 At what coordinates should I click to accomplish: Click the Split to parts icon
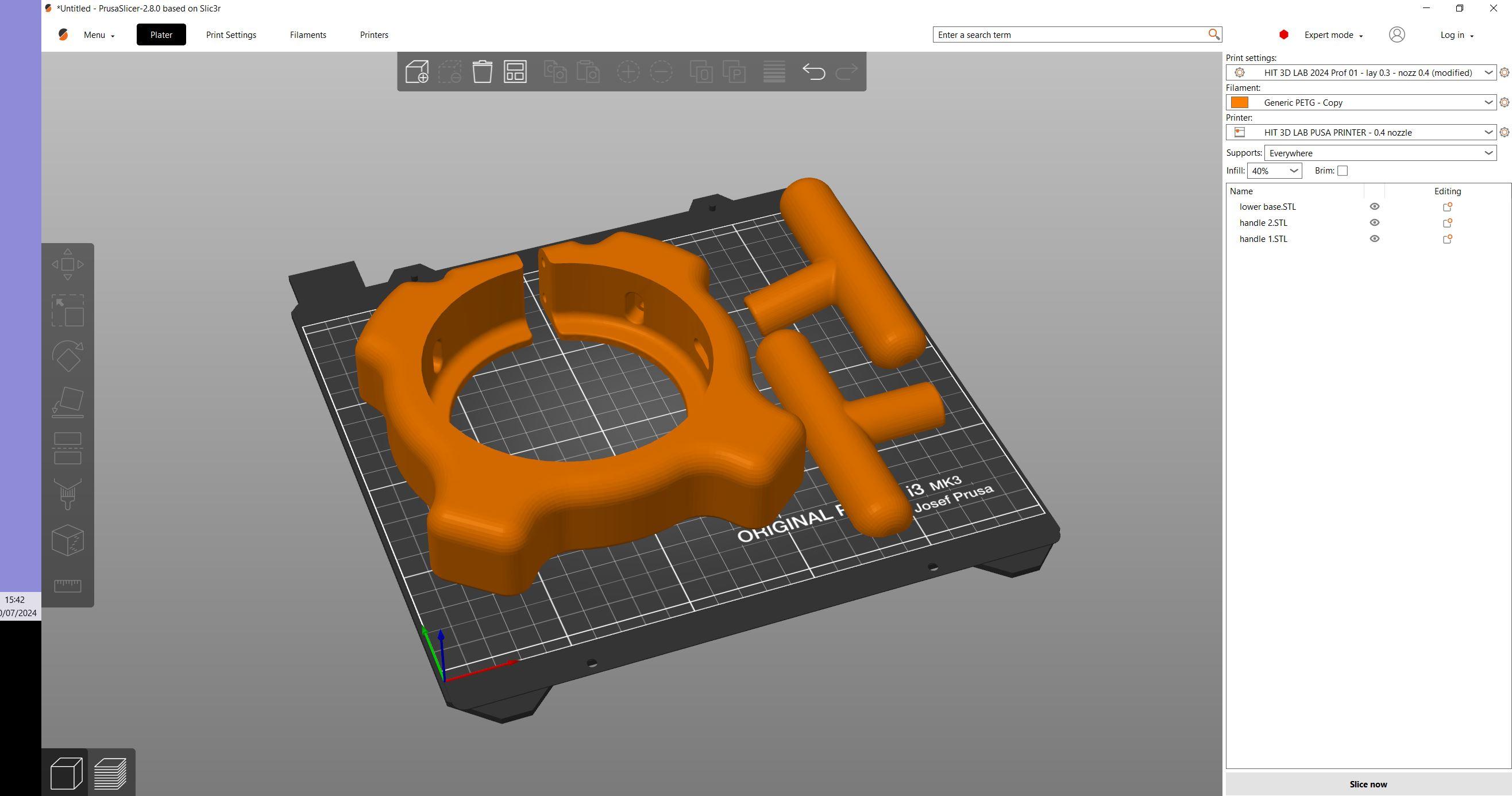(x=734, y=72)
